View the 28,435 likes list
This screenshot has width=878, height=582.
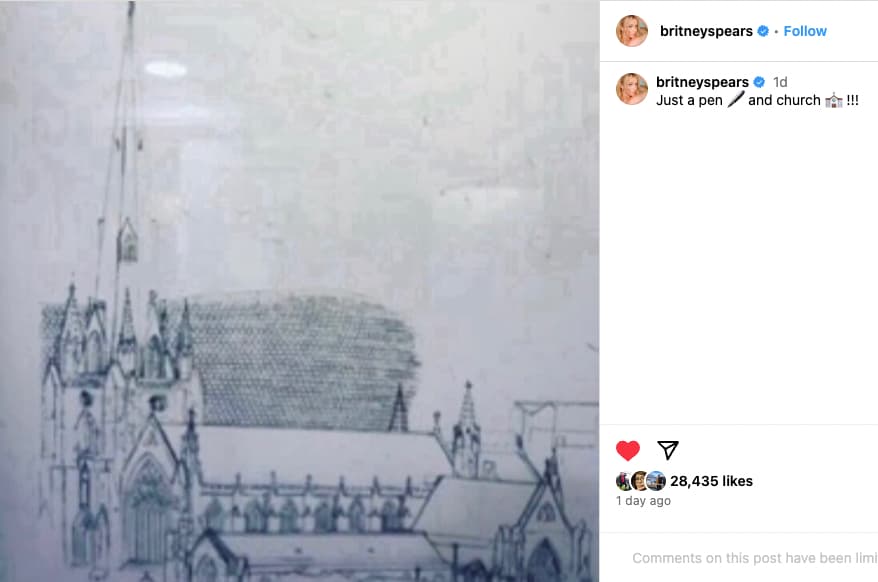click(x=711, y=481)
